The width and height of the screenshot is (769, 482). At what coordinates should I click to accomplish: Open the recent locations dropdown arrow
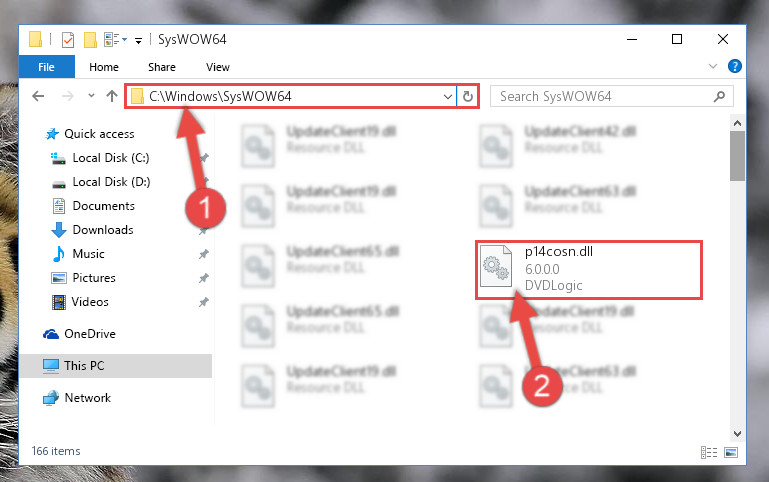point(91,96)
